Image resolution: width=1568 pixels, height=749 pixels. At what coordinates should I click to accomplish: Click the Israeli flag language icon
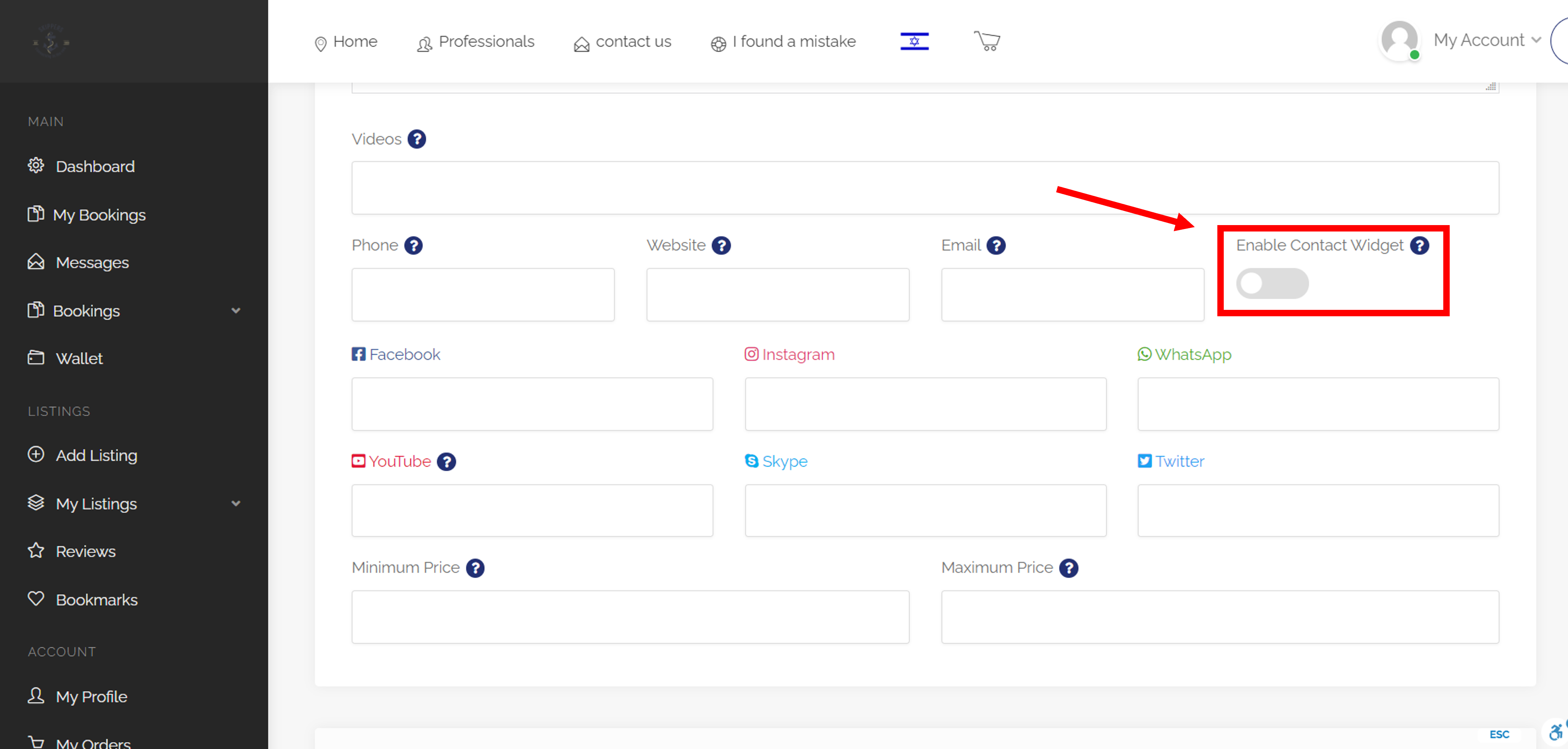914,41
